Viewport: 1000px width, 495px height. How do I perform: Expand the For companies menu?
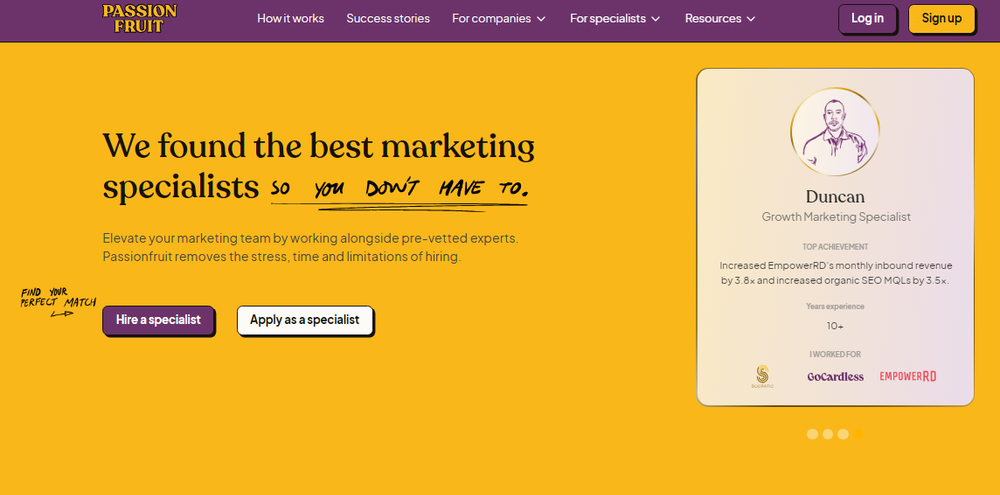[499, 18]
